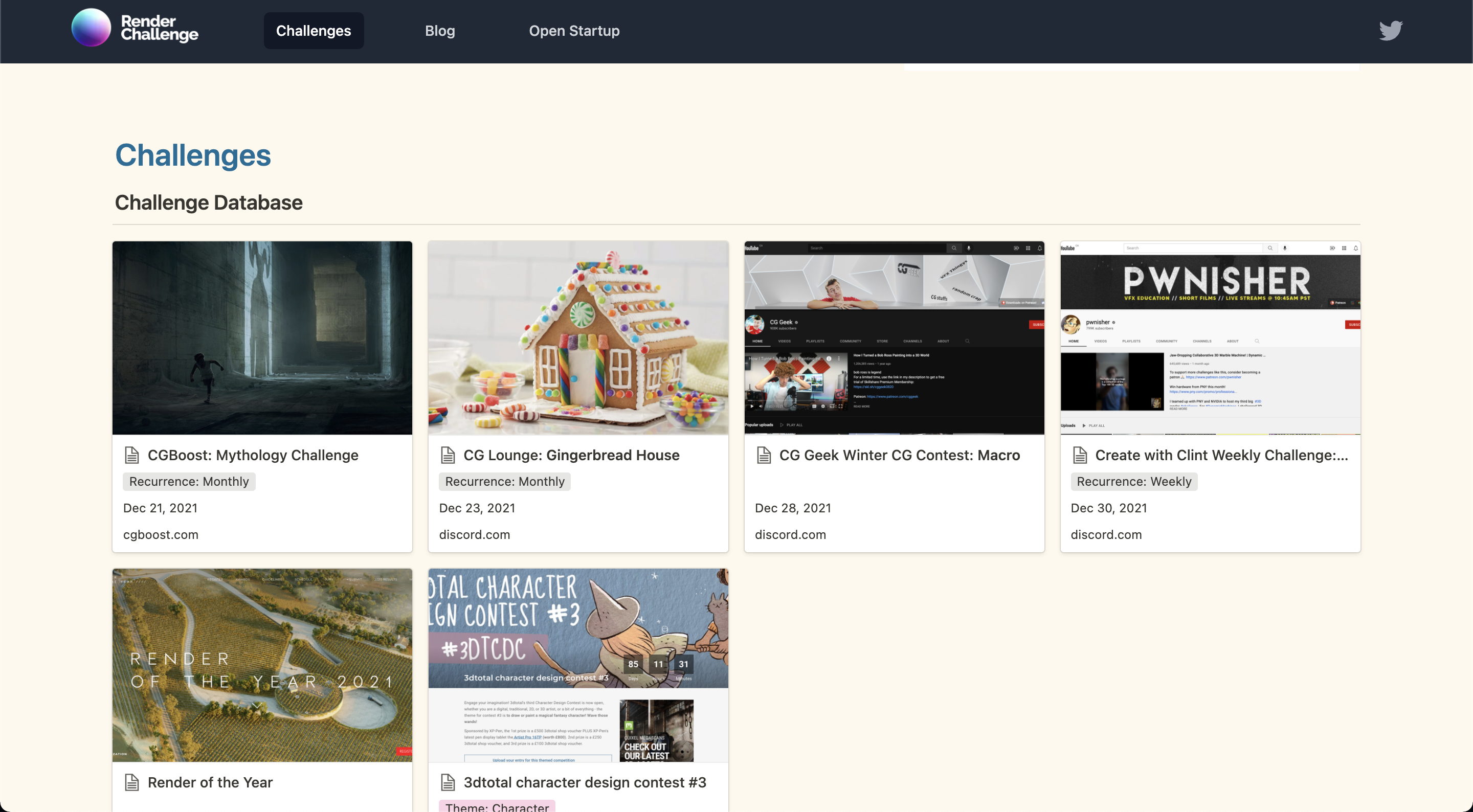Viewport: 1473px width, 812px height.
Task: Open CG Geek Winter CG Contest: Macro
Action: pyautogui.click(x=900, y=455)
